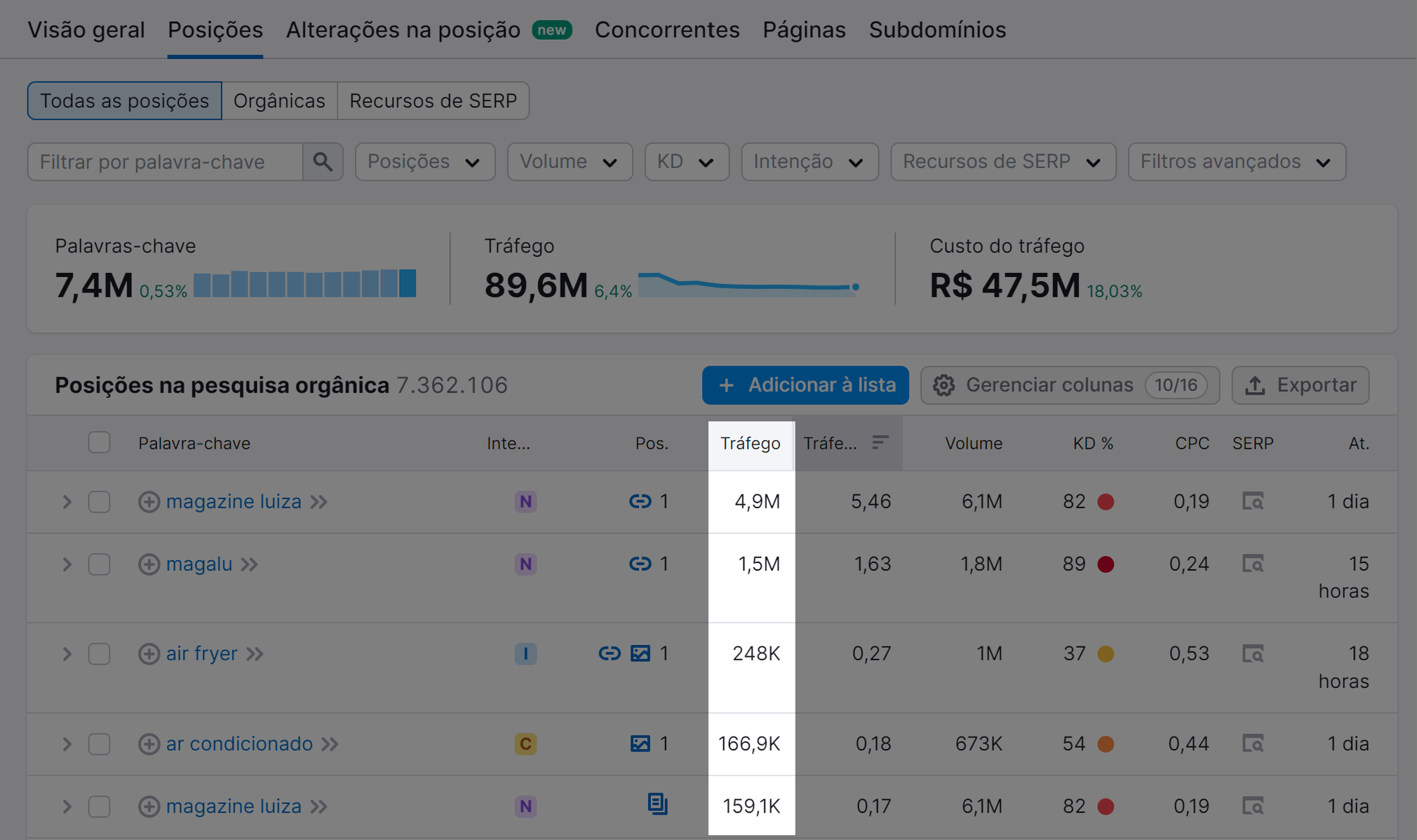
Task: Click the Exportar button
Action: 1300,385
